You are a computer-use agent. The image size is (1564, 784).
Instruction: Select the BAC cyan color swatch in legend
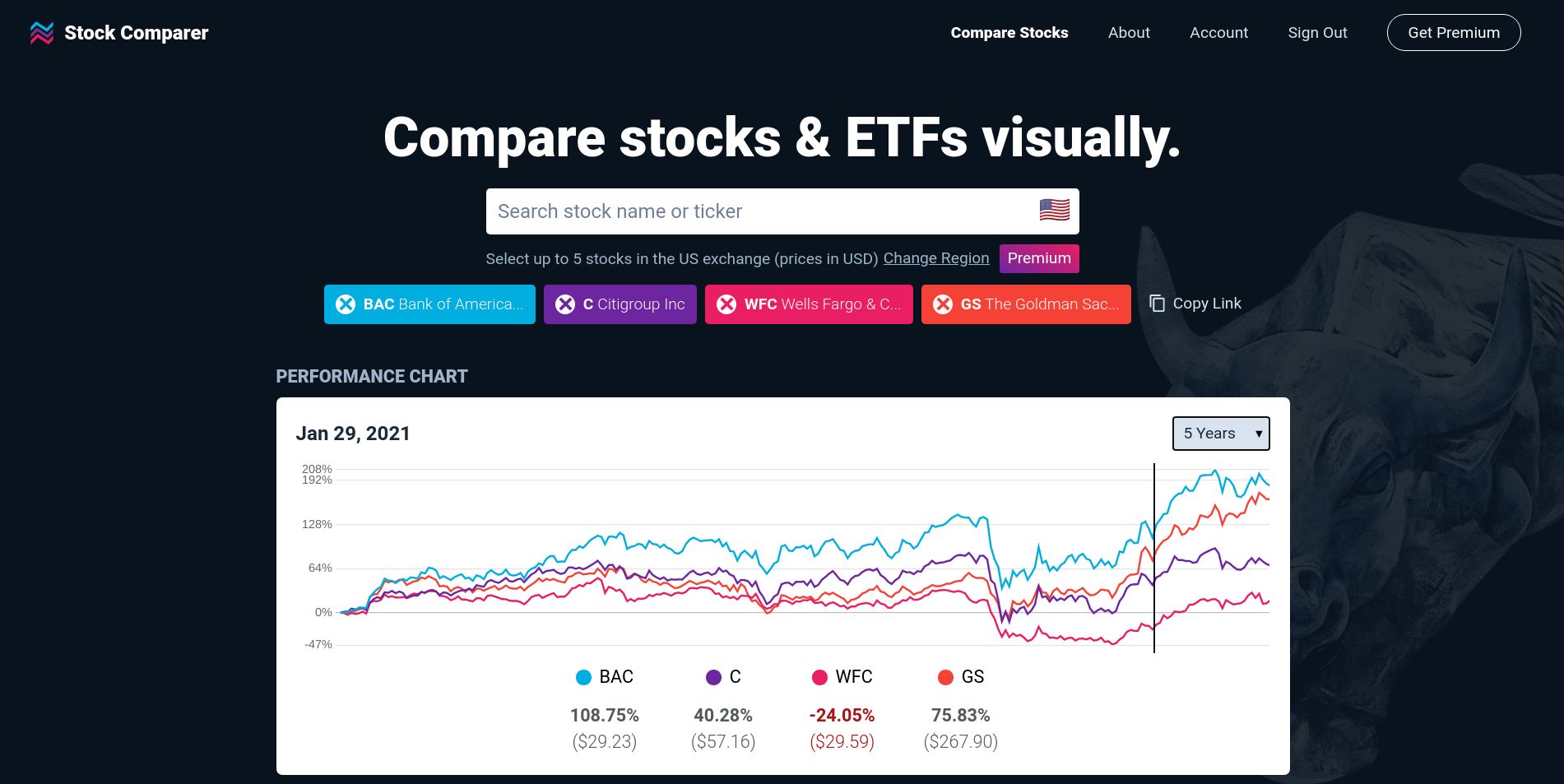[582, 676]
